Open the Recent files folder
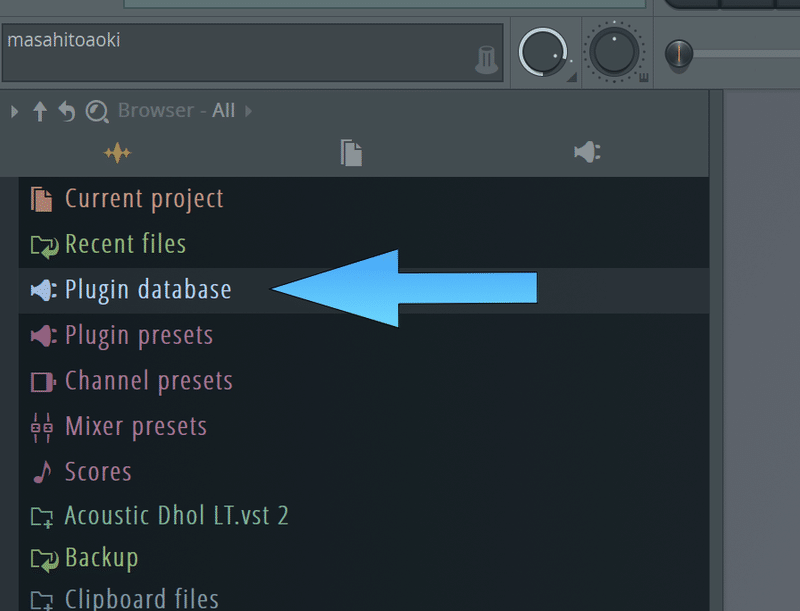This screenshot has width=800, height=611. click(x=364, y=244)
